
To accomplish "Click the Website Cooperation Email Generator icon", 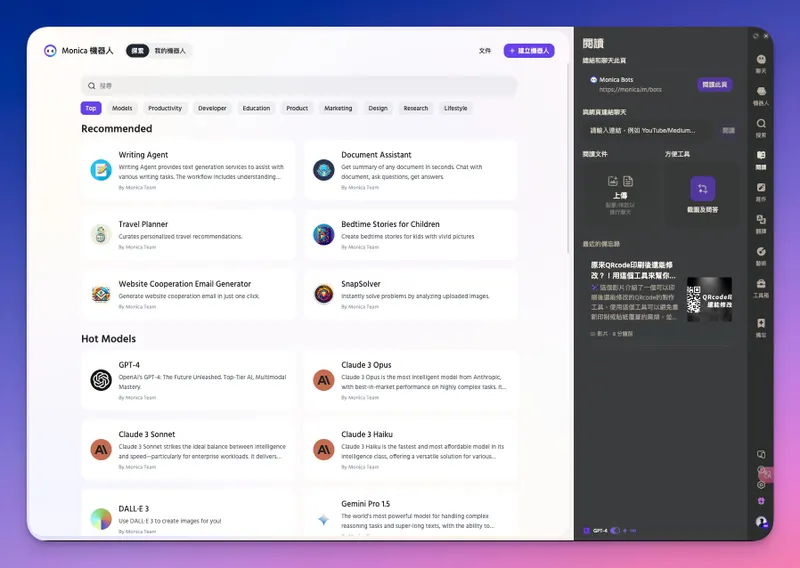I will point(101,294).
